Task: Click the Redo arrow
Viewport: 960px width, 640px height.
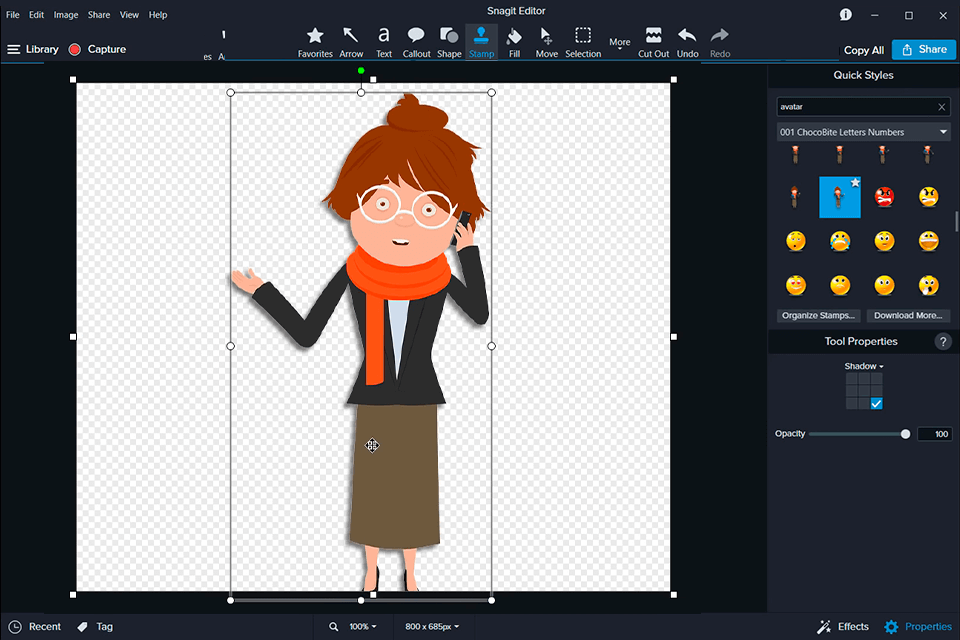Action: pyautogui.click(x=720, y=42)
